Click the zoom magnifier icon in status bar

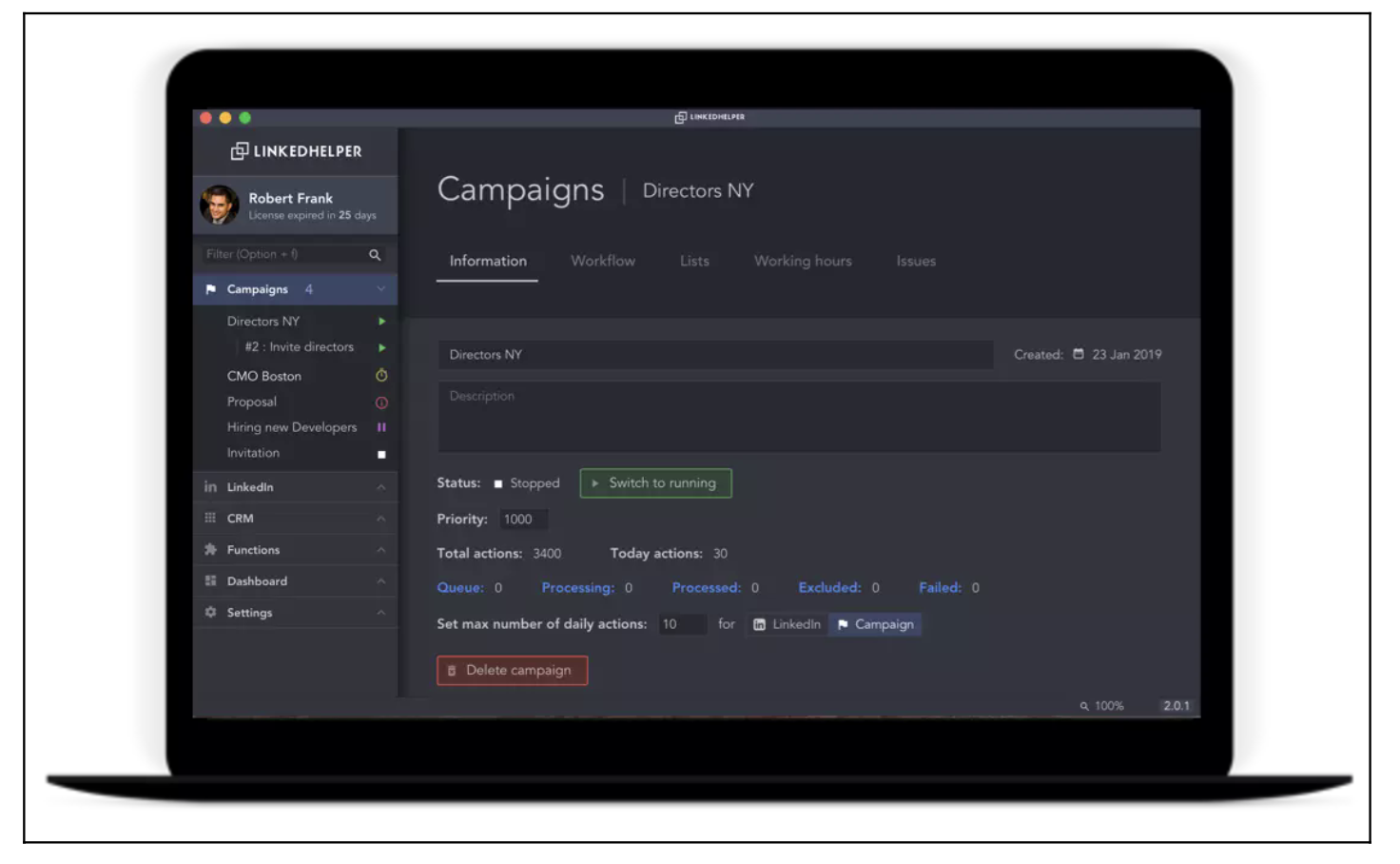click(x=1084, y=705)
